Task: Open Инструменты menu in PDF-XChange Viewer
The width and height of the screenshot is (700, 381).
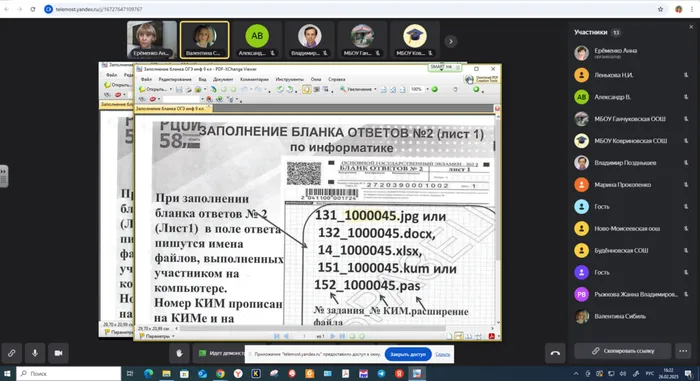Action: coord(289,79)
